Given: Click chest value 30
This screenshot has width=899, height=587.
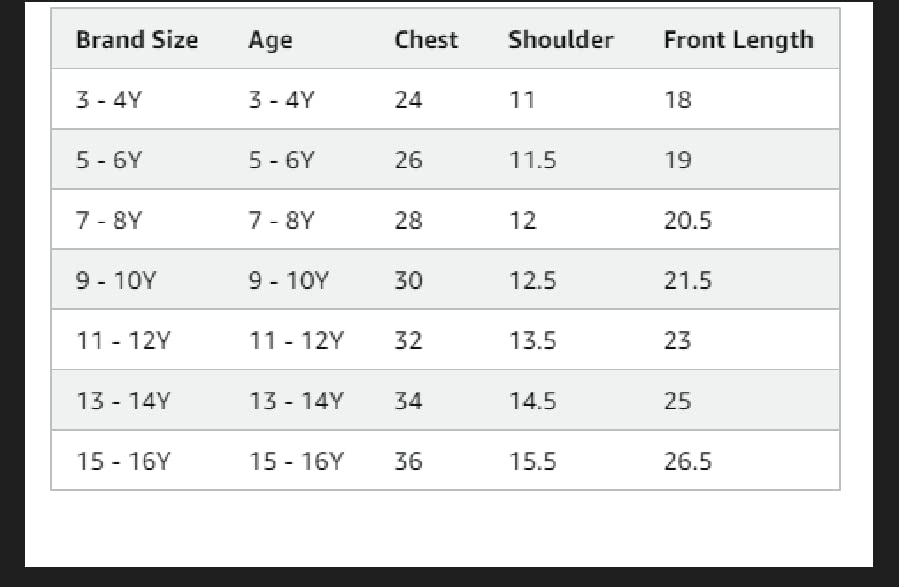Looking at the screenshot, I should point(408,280).
